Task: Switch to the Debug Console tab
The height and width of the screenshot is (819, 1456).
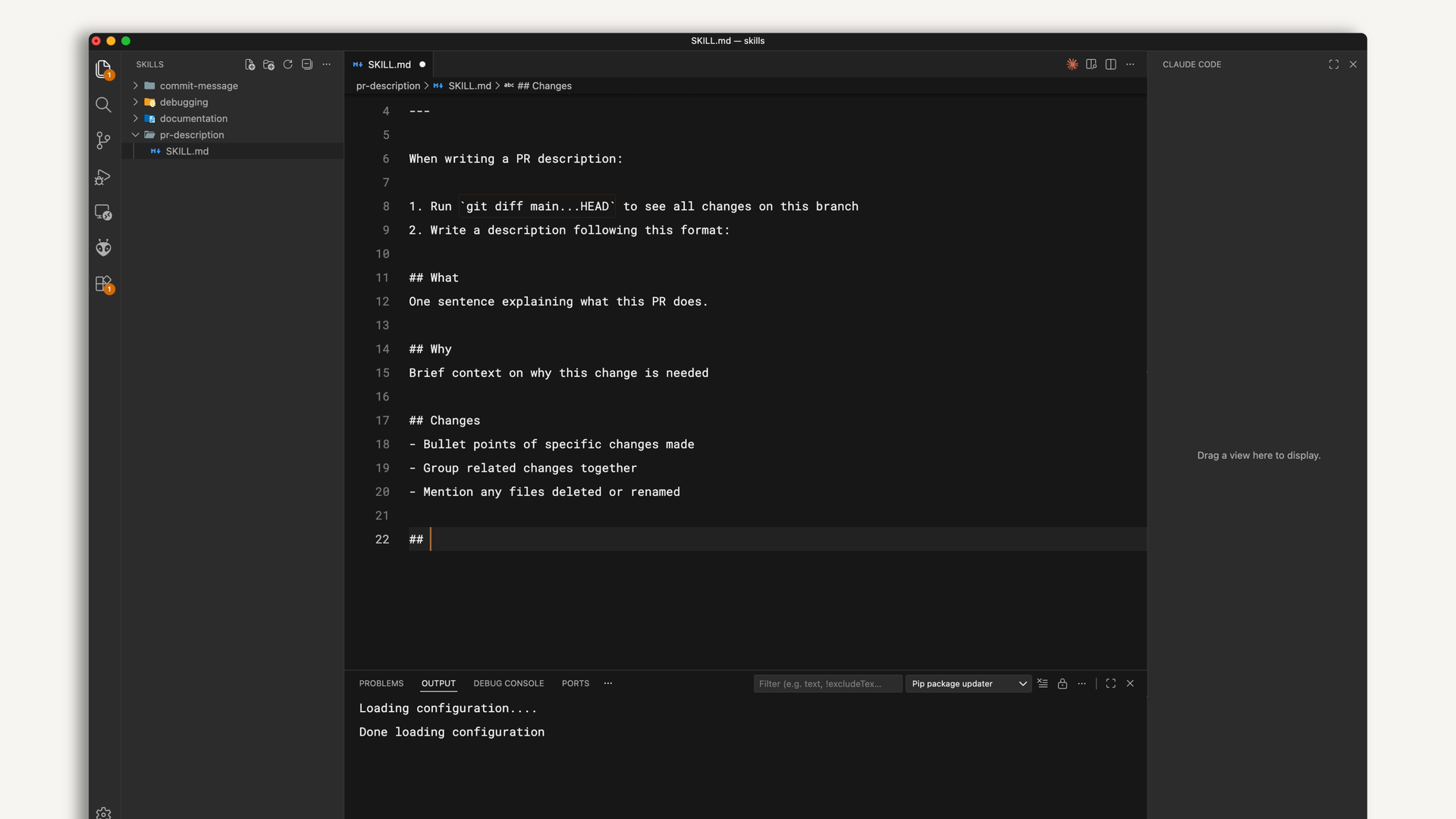Action: tap(508, 683)
